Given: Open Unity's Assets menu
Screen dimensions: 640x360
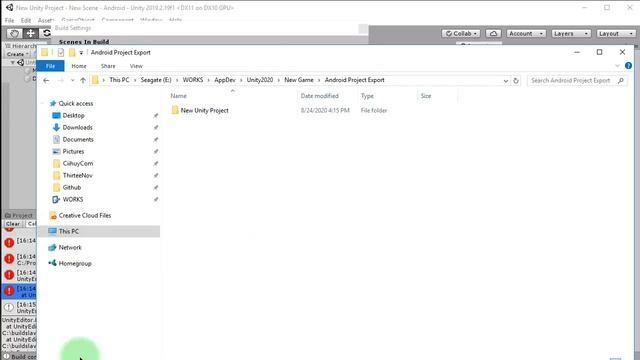Looking at the screenshot, I should point(45,20).
